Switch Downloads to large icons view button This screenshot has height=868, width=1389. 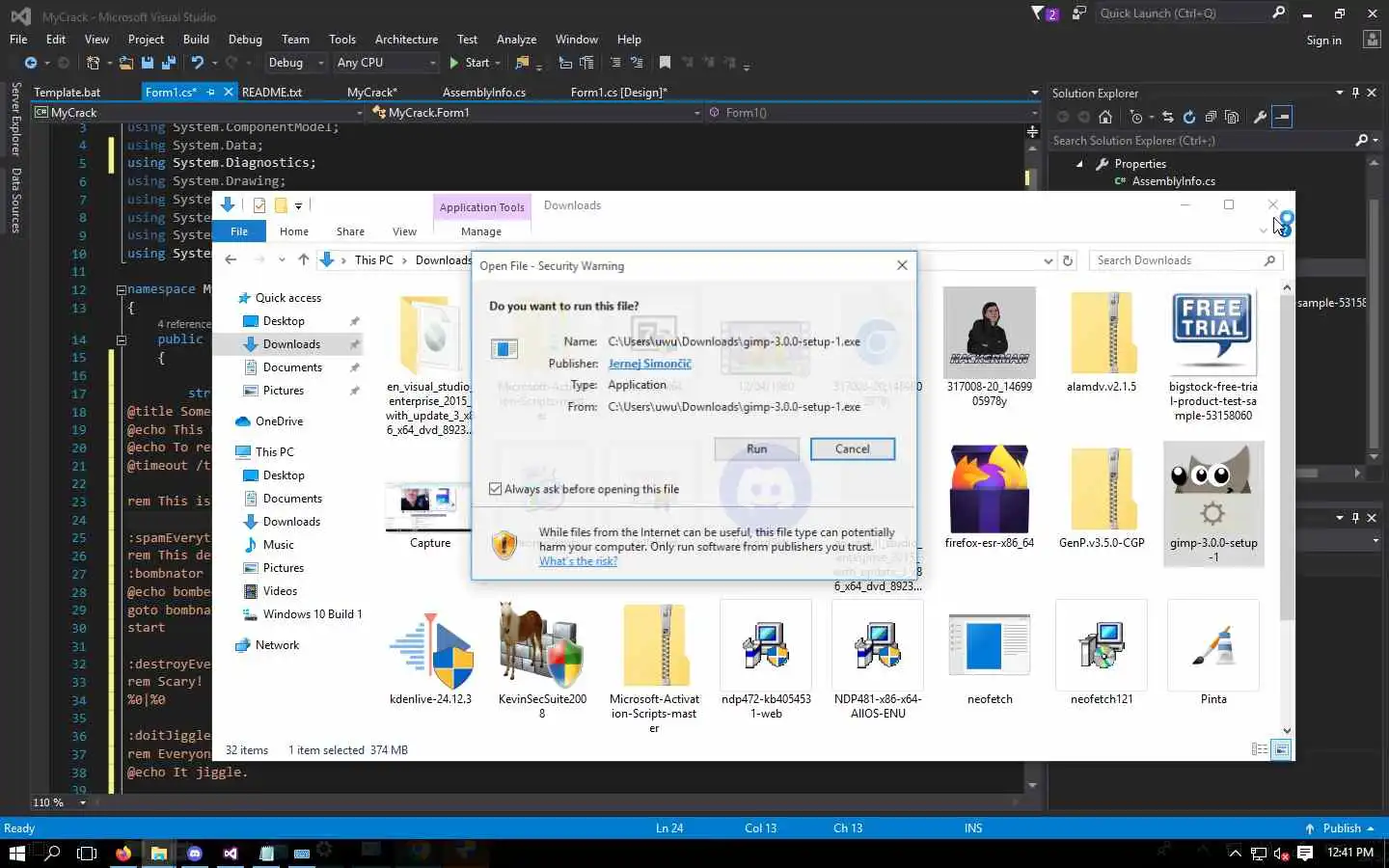pos(1281,749)
